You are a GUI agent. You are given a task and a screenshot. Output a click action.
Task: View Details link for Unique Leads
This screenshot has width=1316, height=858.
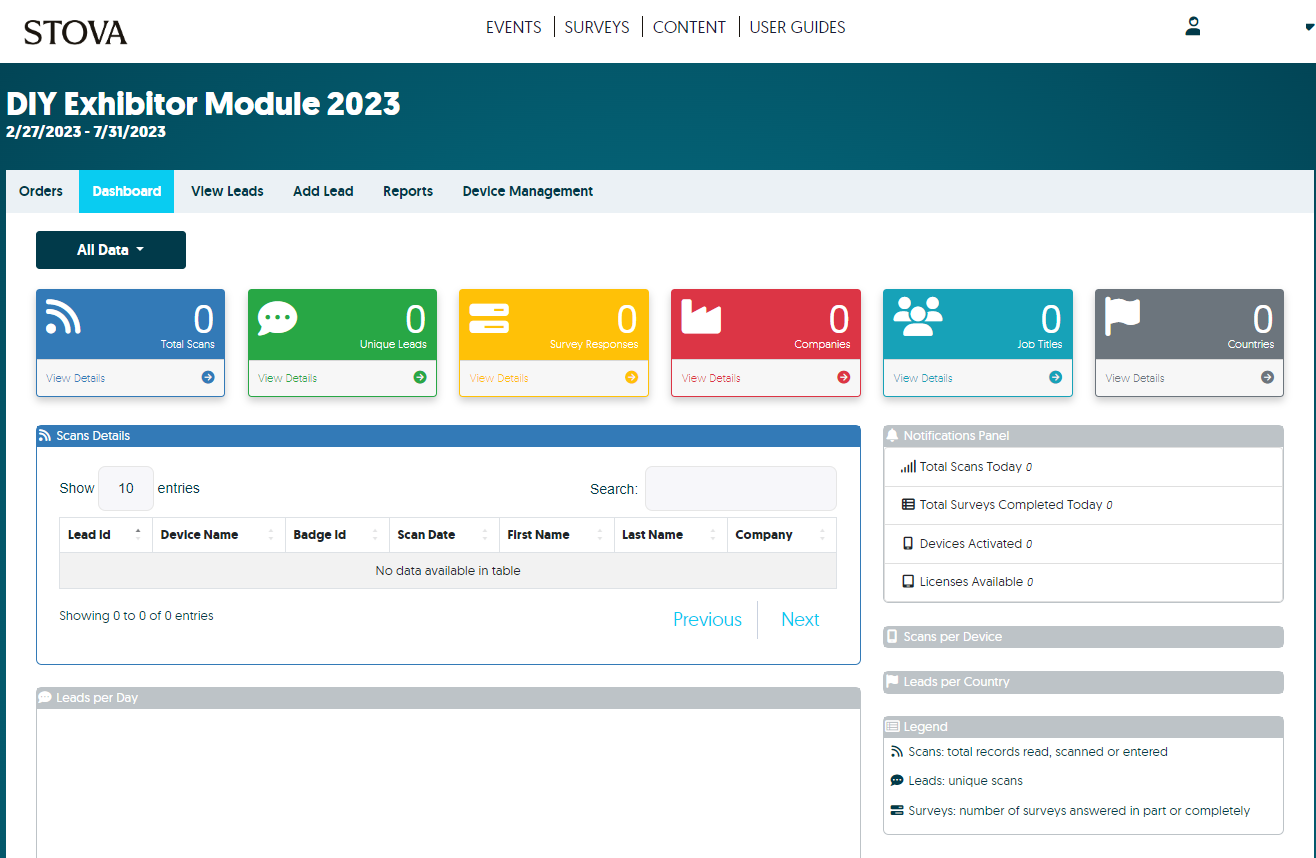coord(288,378)
